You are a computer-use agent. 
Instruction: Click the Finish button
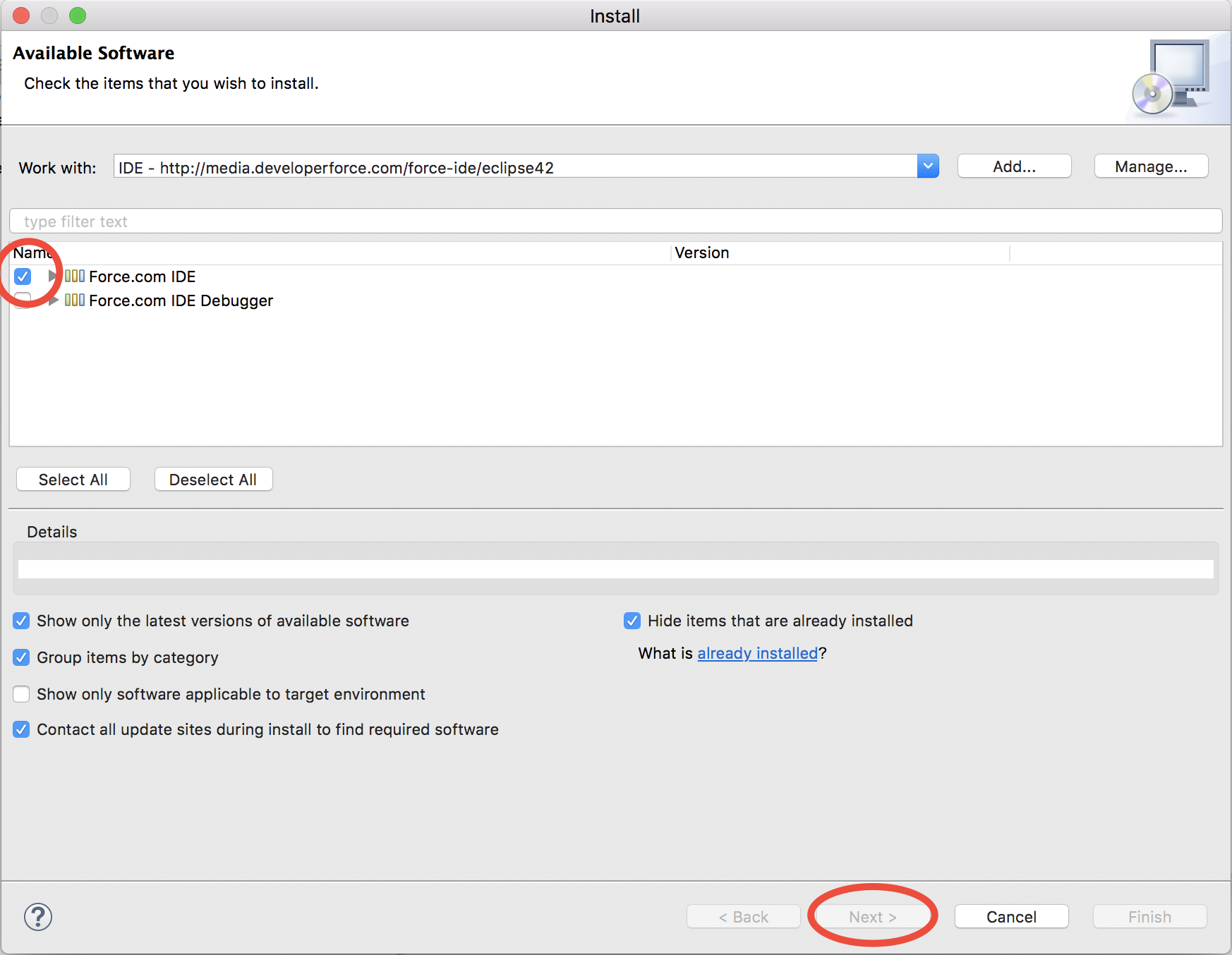point(1149,917)
